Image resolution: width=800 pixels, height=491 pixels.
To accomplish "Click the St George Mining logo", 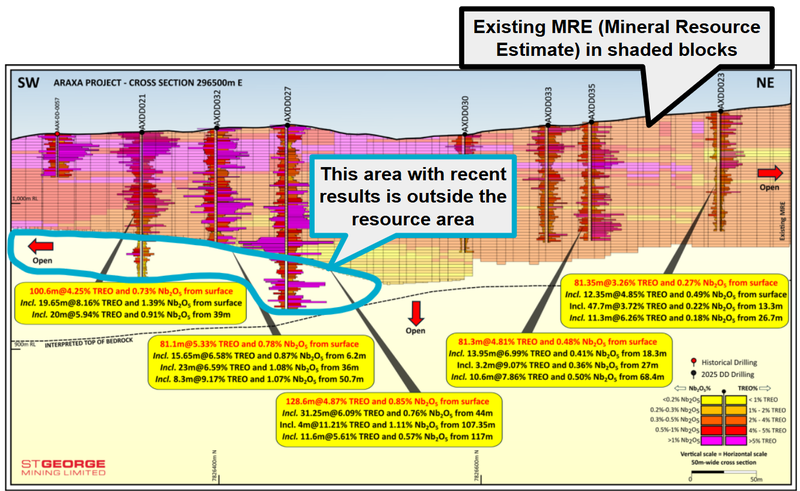I will pyautogui.click(x=62, y=467).
